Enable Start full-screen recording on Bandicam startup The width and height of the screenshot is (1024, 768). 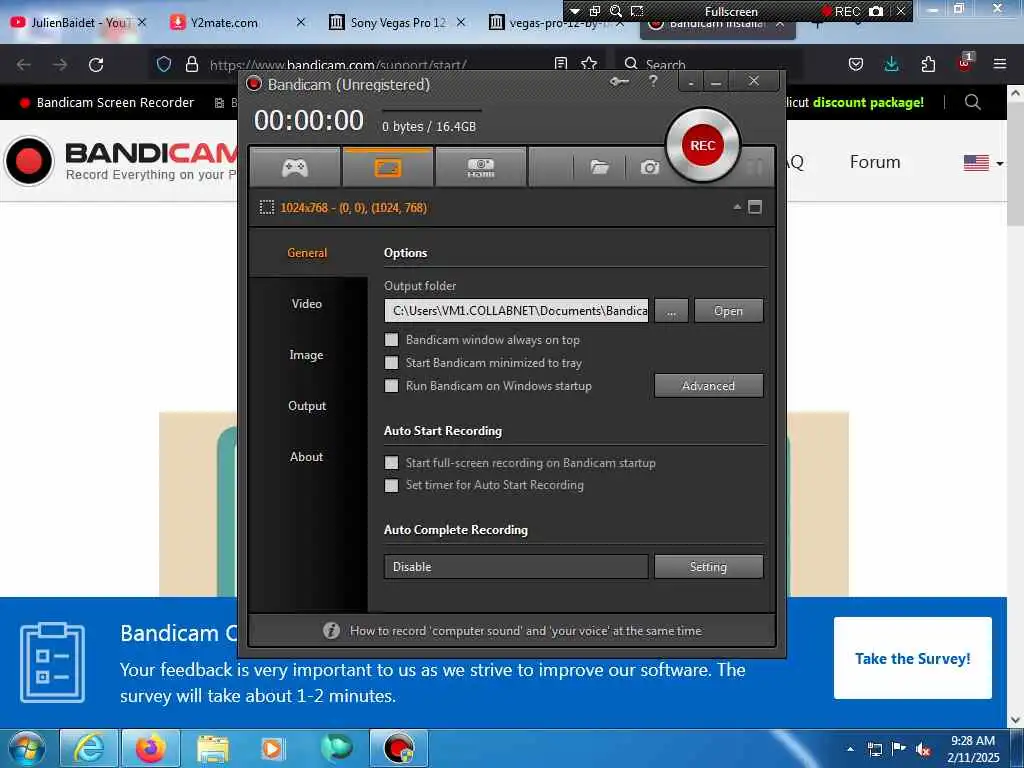point(391,462)
